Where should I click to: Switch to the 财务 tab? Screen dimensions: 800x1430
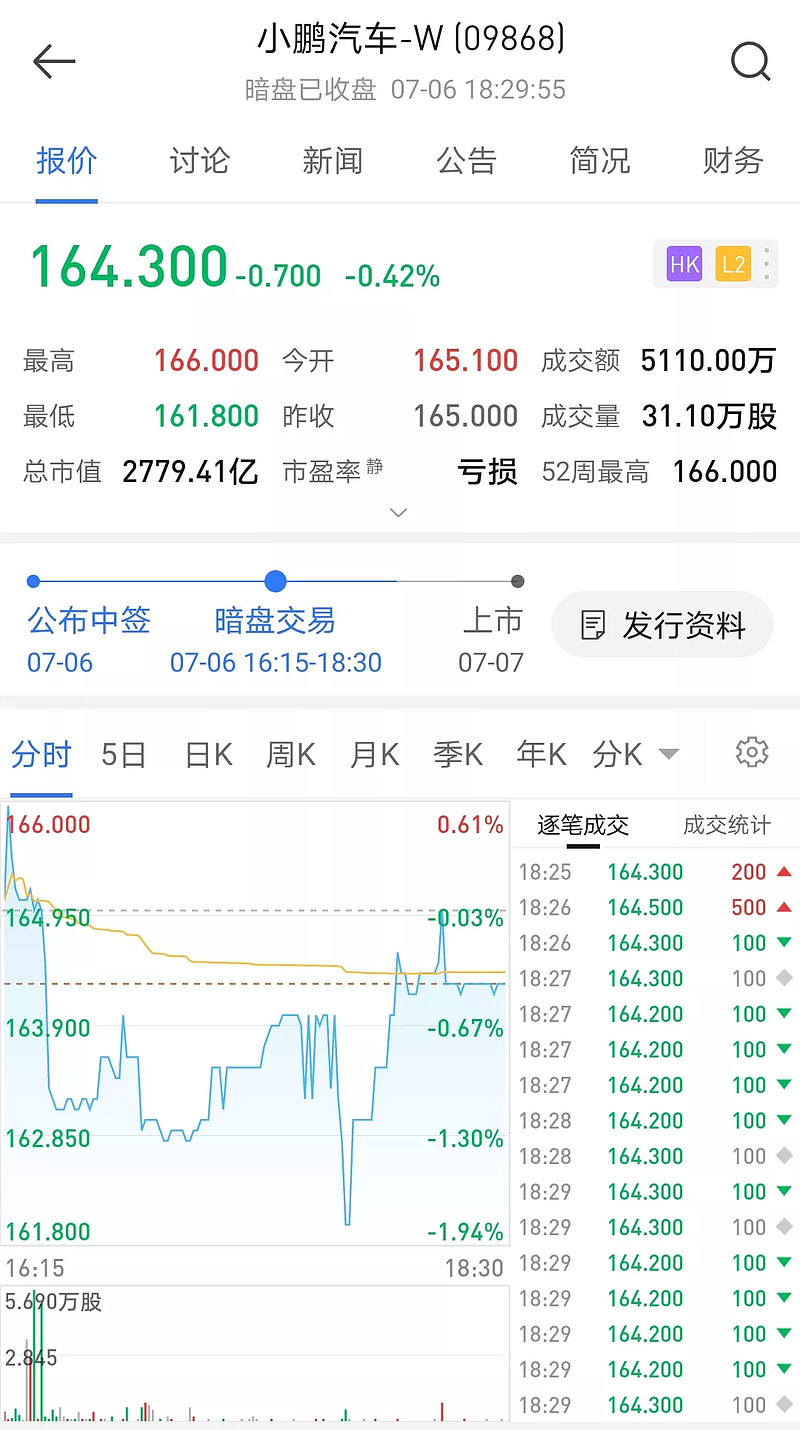pyautogui.click(x=733, y=160)
